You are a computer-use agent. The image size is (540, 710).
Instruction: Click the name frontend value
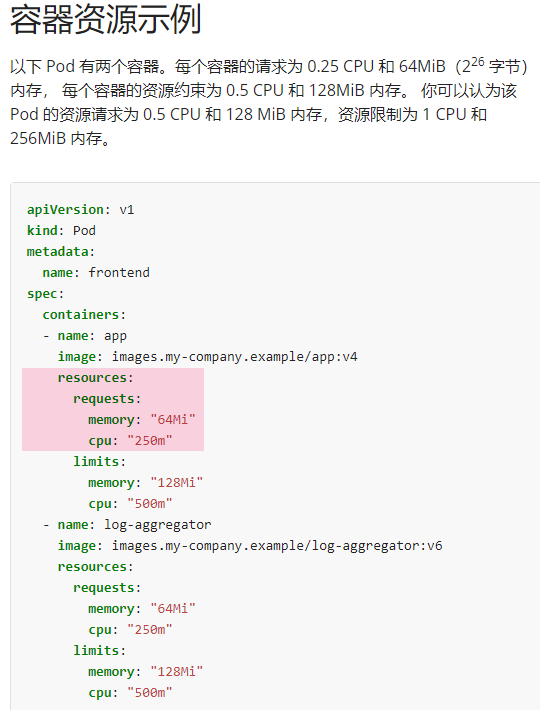119,273
